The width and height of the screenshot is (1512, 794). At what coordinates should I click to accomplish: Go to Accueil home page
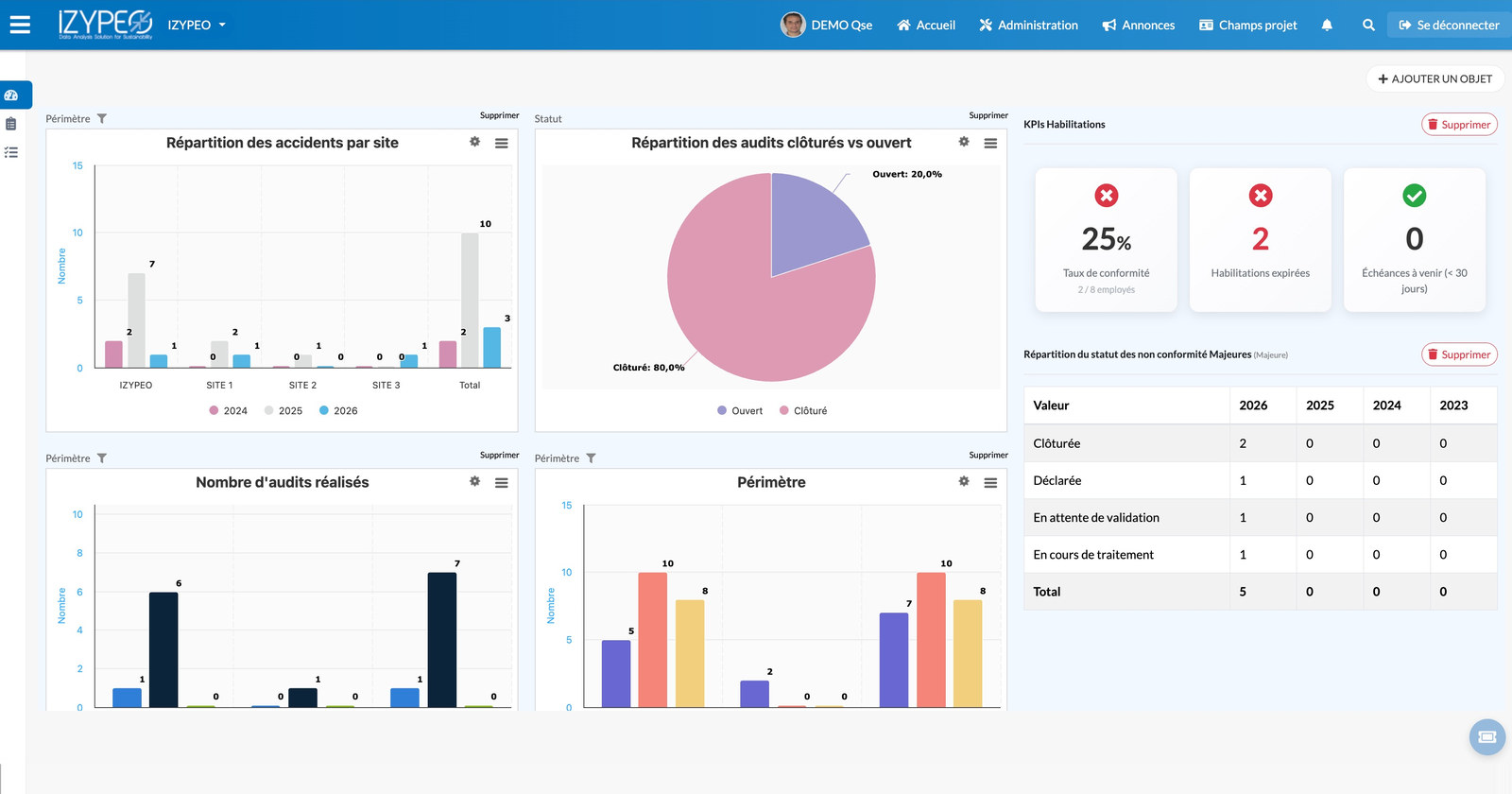coord(926,25)
